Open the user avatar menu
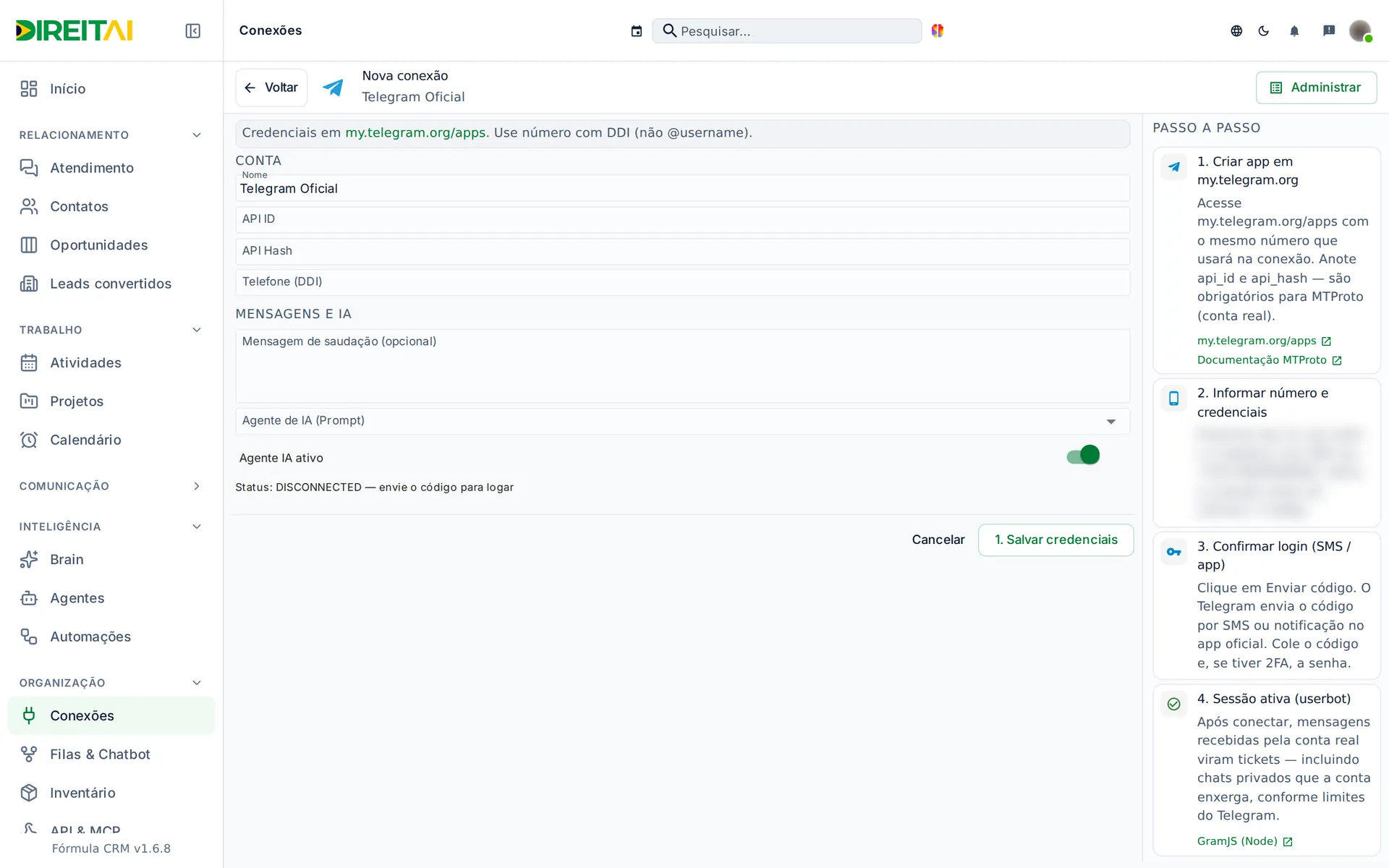 tap(1361, 30)
